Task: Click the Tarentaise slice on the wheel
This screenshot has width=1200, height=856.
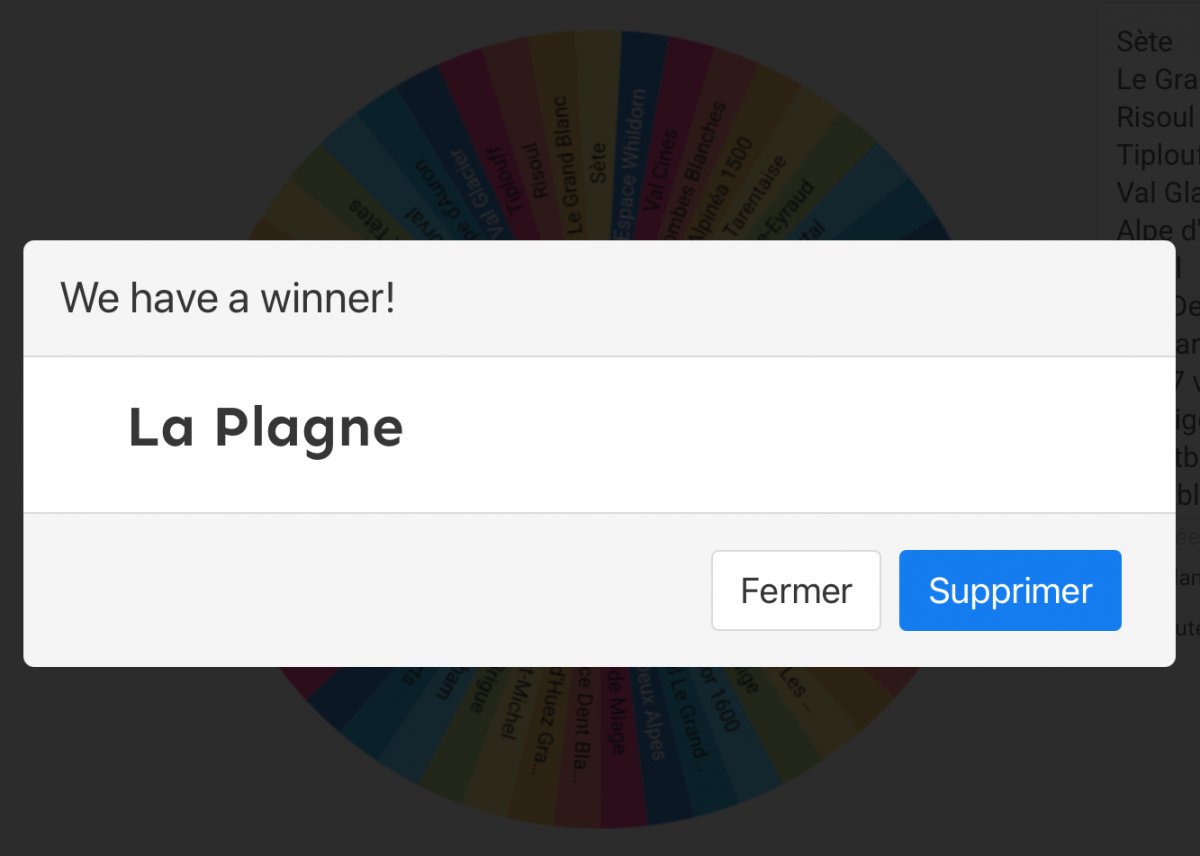Action: point(755,197)
